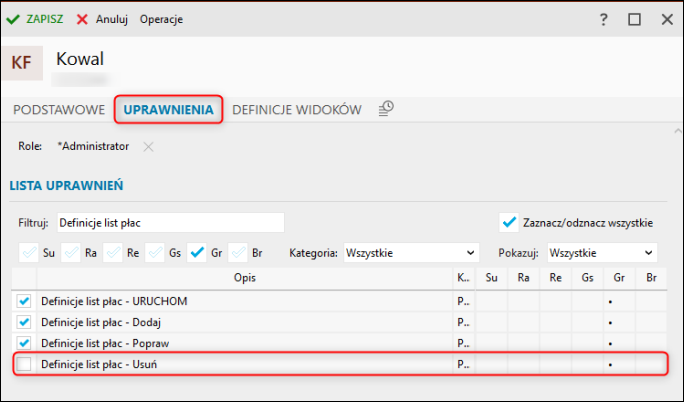Open the change history icon tab
Viewport: 684px width, 402px height.
point(386,109)
